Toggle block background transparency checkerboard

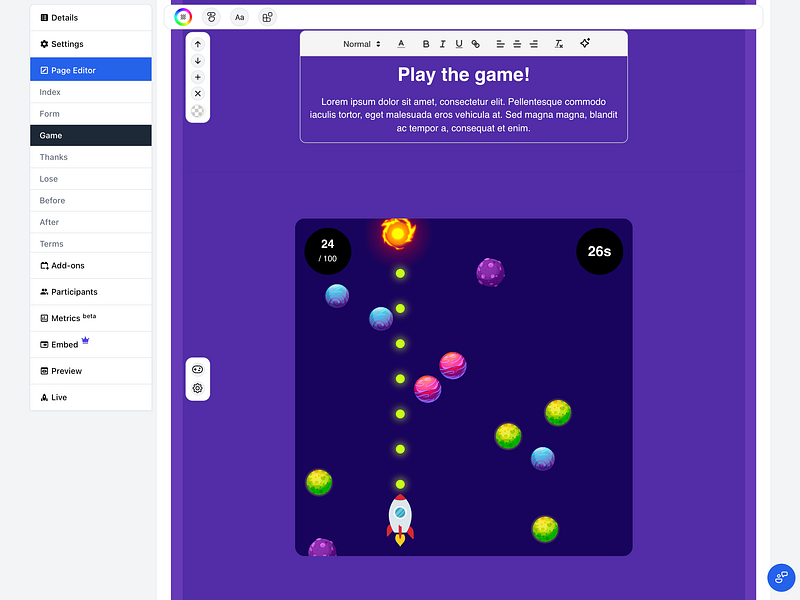click(198, 111)
